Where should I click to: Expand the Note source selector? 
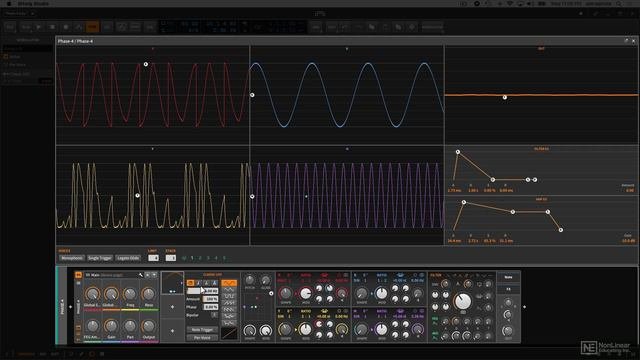(x=508, y=277)
